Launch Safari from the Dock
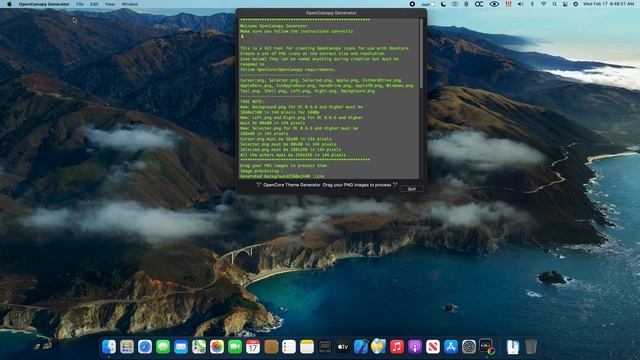This screenshot has width=640, height=360. [145, 347]
